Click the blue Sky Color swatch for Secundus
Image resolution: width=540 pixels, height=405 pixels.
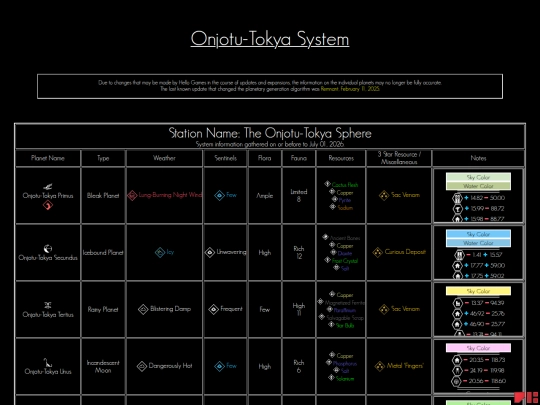(478, 235)
